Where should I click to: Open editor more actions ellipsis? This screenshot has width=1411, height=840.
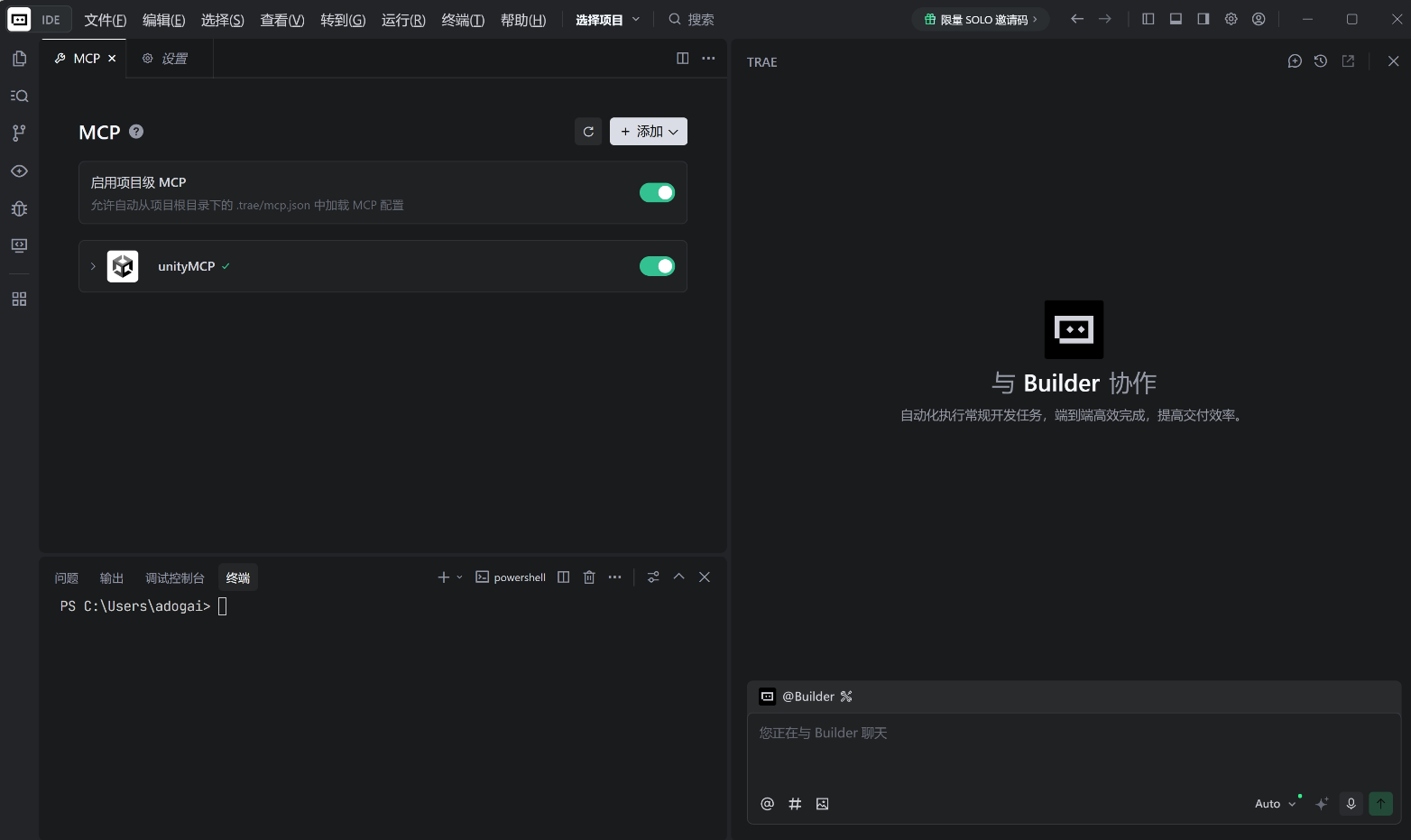(708, 58)
